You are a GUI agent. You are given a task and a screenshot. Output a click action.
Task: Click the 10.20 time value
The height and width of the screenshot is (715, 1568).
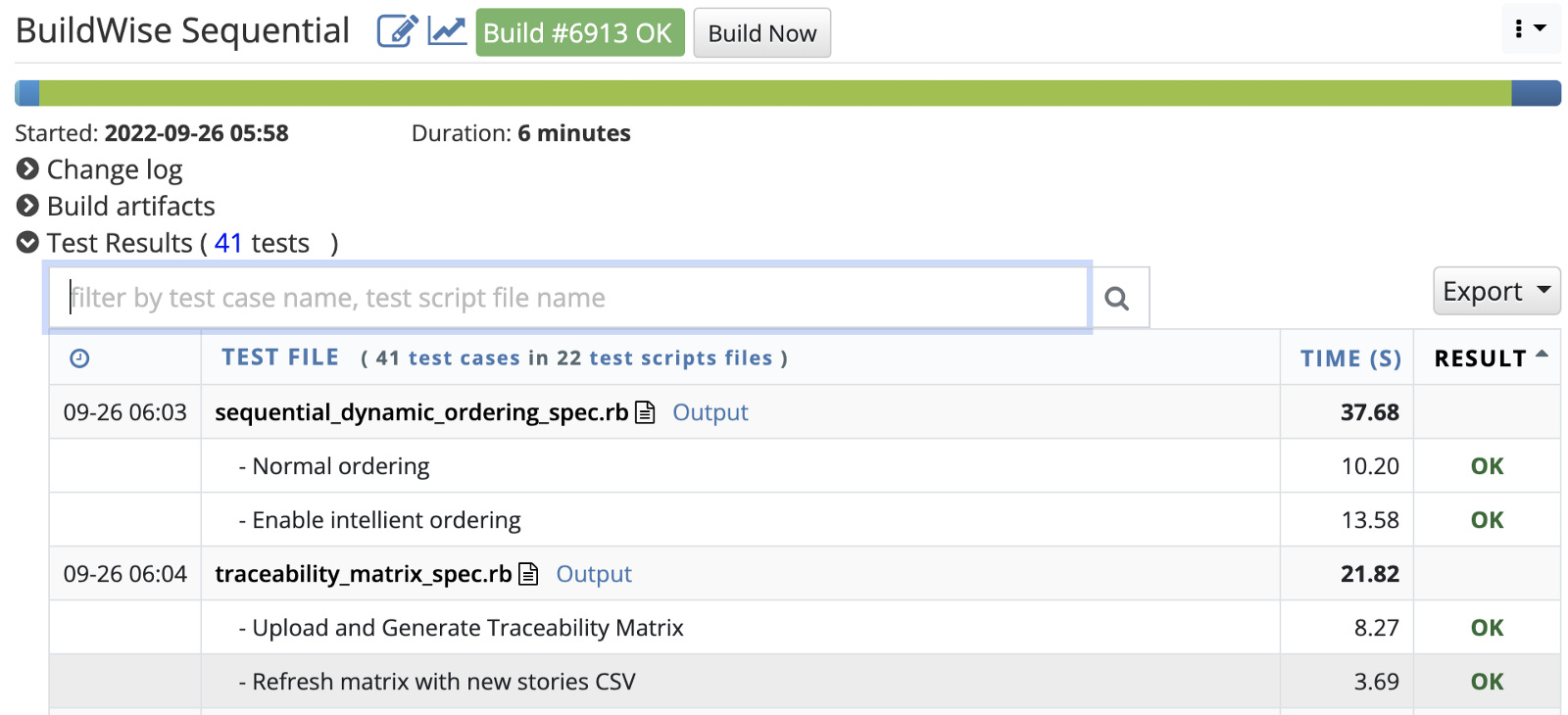tap(1370, 466)
